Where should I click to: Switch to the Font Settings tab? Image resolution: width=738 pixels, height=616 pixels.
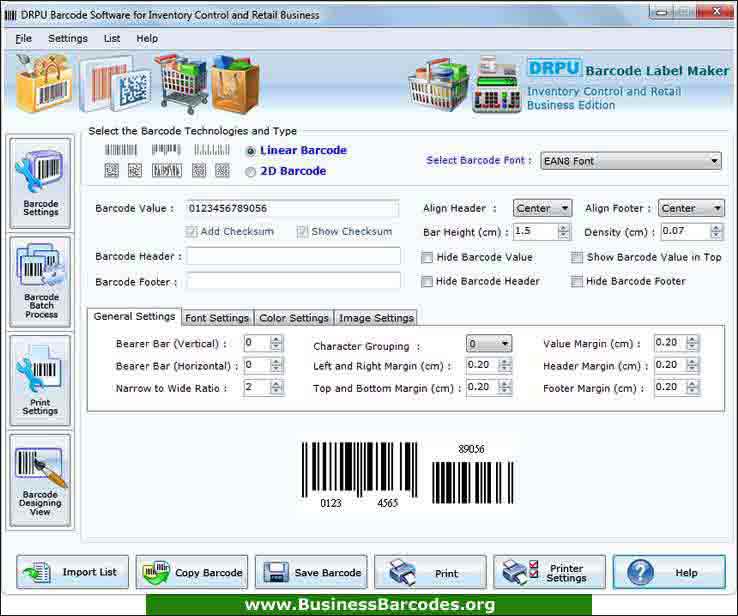coord(217,318)
